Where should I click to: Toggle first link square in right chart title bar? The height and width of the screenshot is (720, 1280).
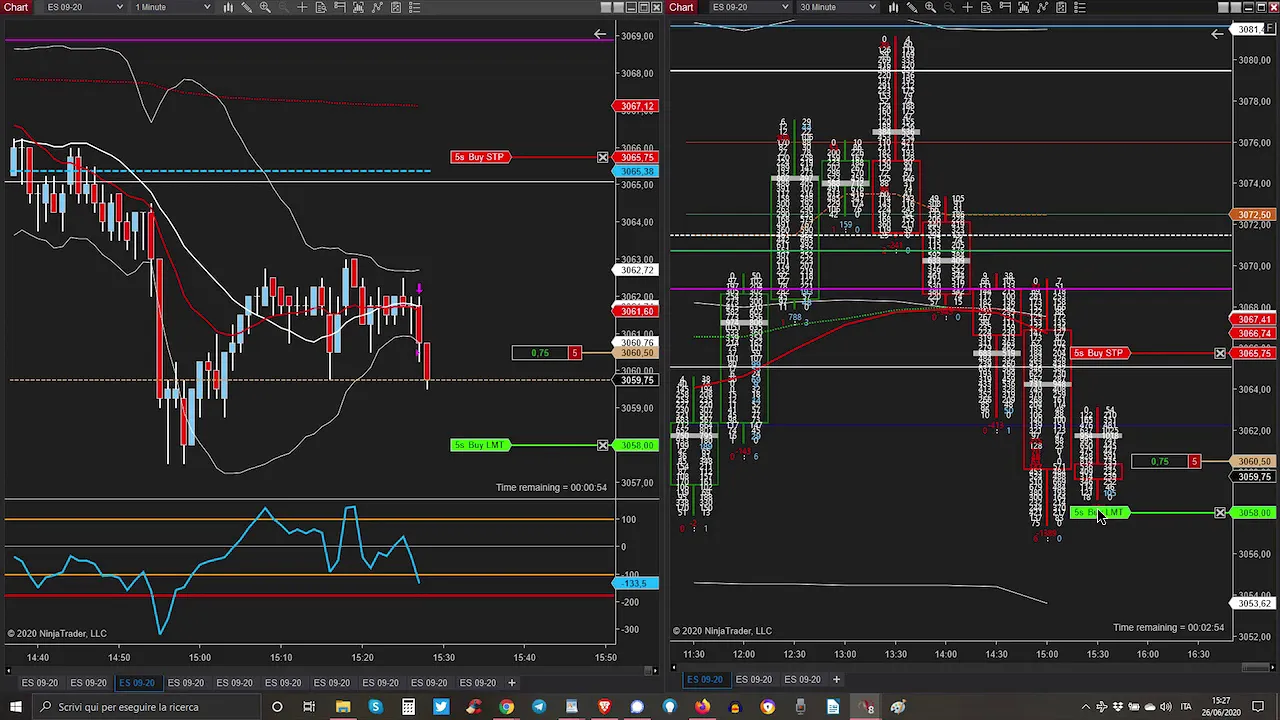pyautogui.click(x=1223, y=7)
